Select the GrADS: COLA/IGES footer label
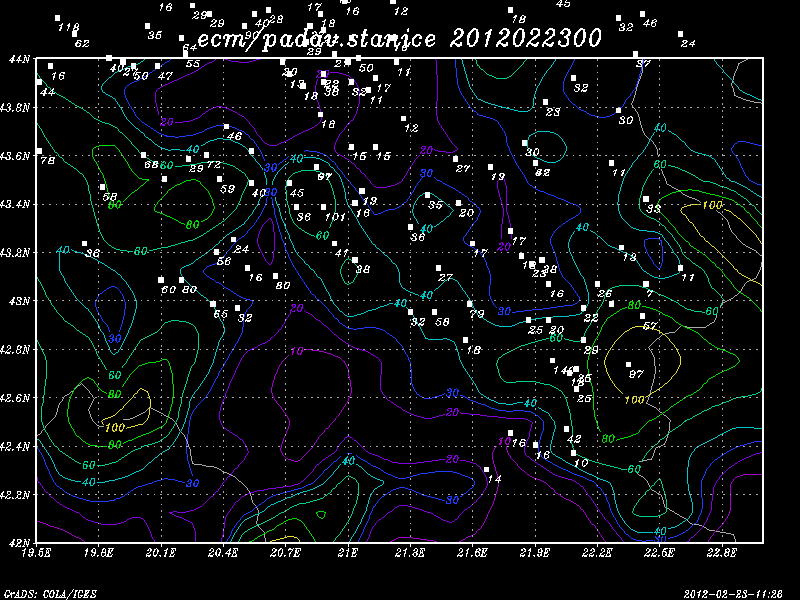The image size is (800, 600). (x=50, y=594)
